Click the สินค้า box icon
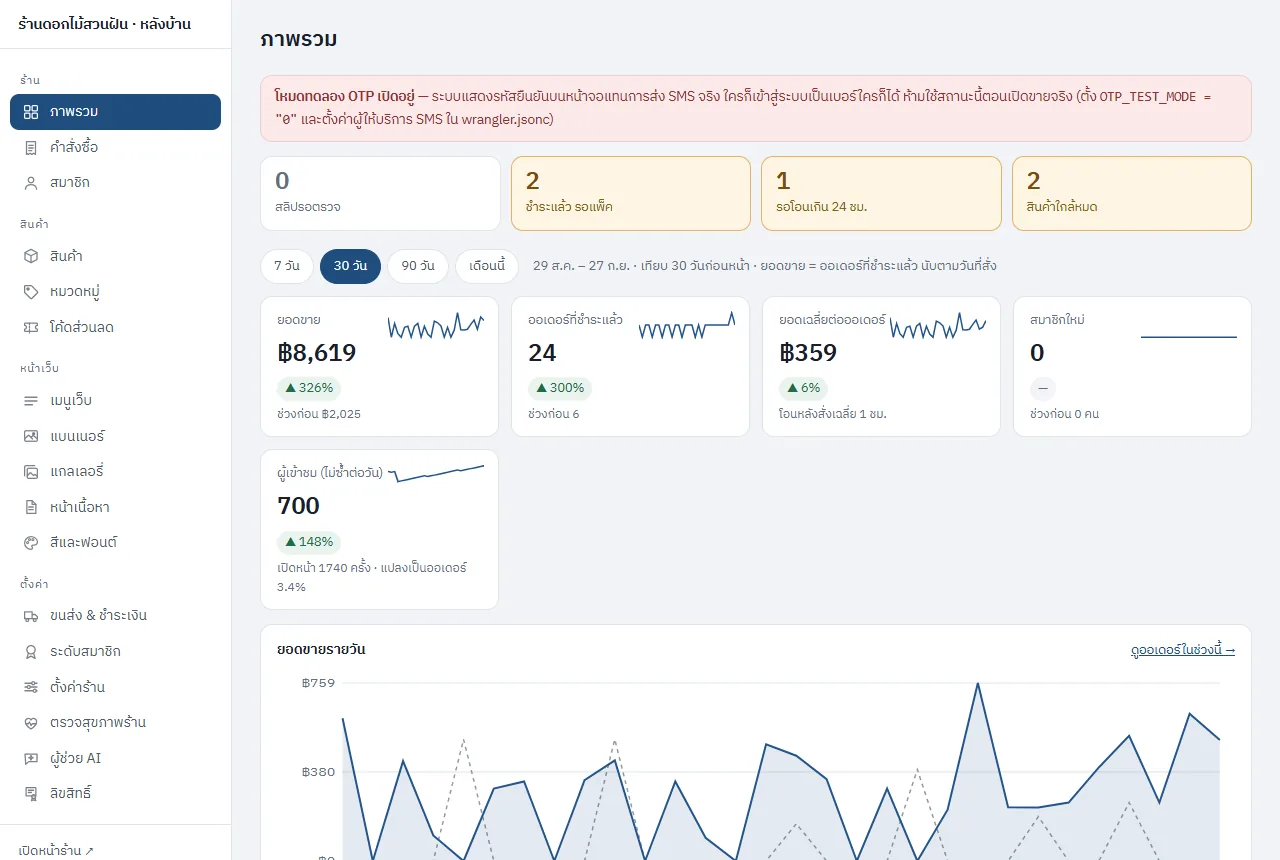1280x860 pixels. tap(31, 256)
